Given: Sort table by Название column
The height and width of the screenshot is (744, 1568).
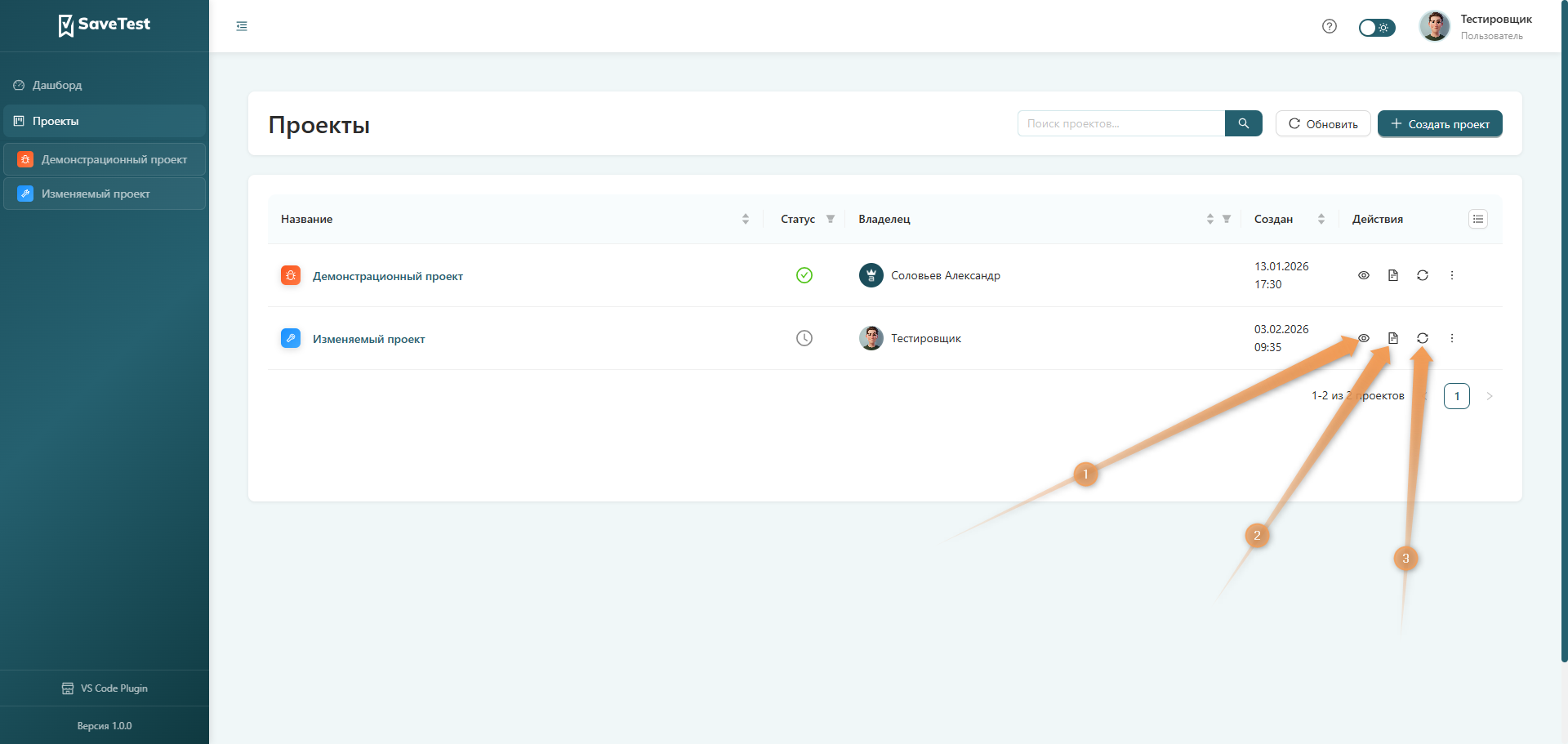Looking at the screenshot, I should click(746, 219).
